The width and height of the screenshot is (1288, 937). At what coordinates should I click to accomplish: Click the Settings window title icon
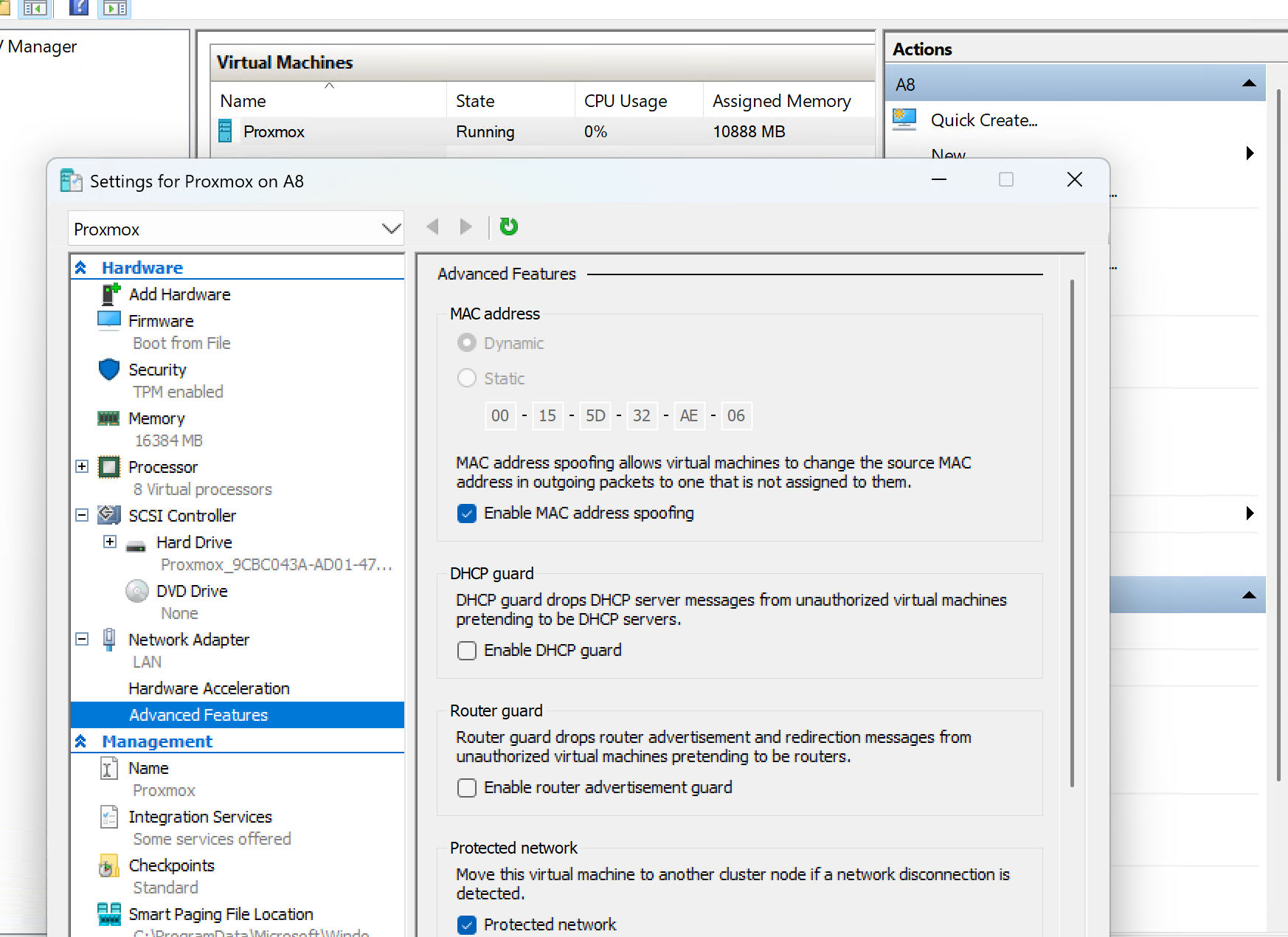[71, 181]
